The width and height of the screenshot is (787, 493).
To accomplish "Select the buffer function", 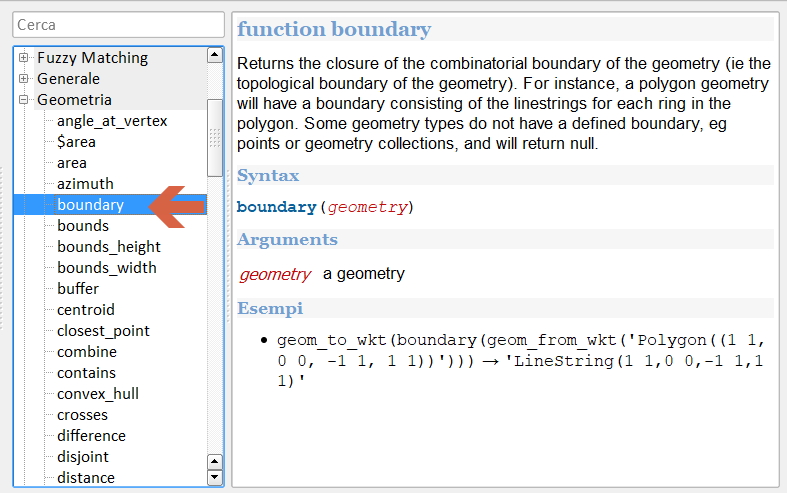I will (x=78, y=289).
